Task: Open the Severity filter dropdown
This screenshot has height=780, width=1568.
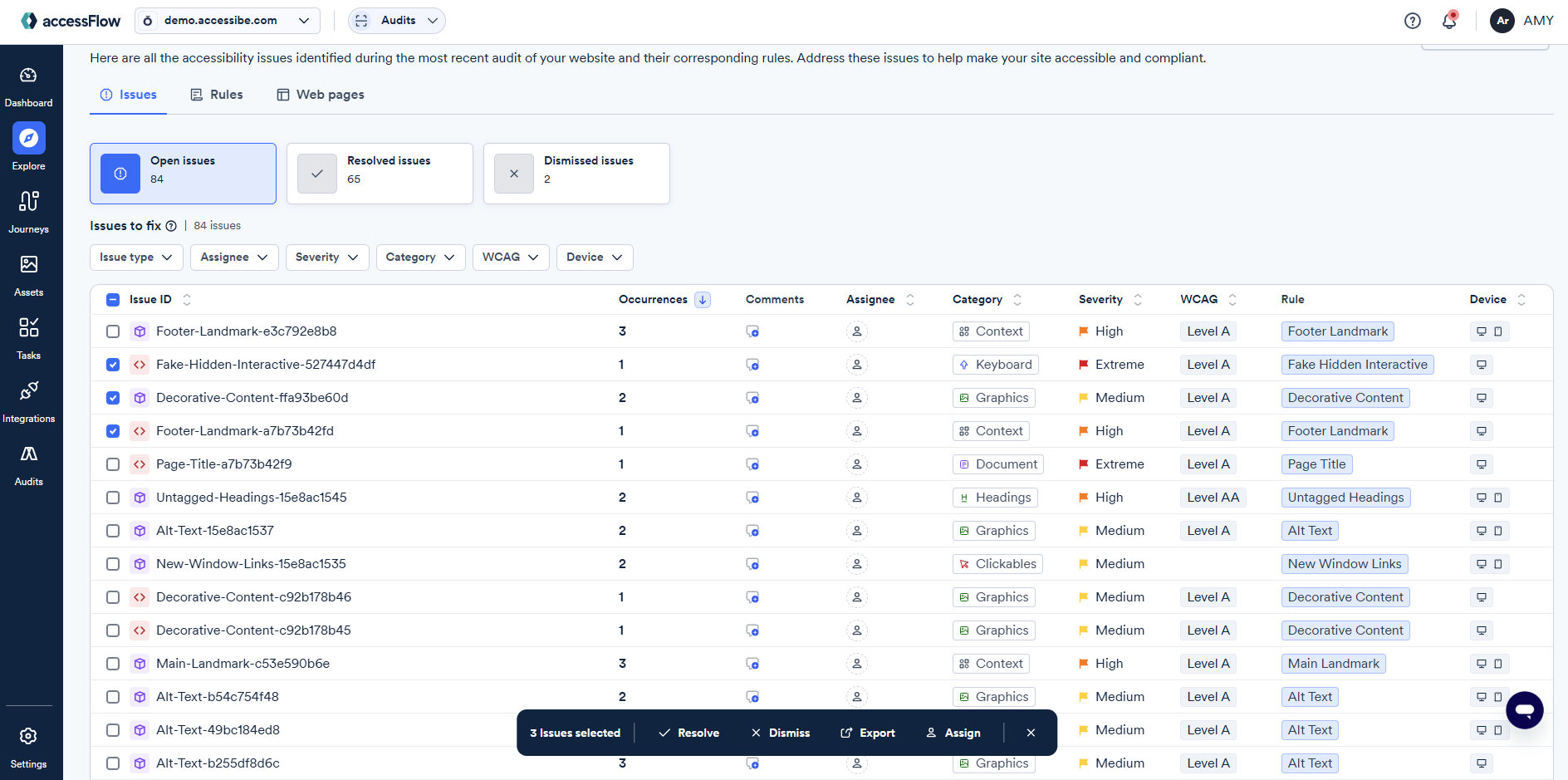Action: [x=326, y=258]
